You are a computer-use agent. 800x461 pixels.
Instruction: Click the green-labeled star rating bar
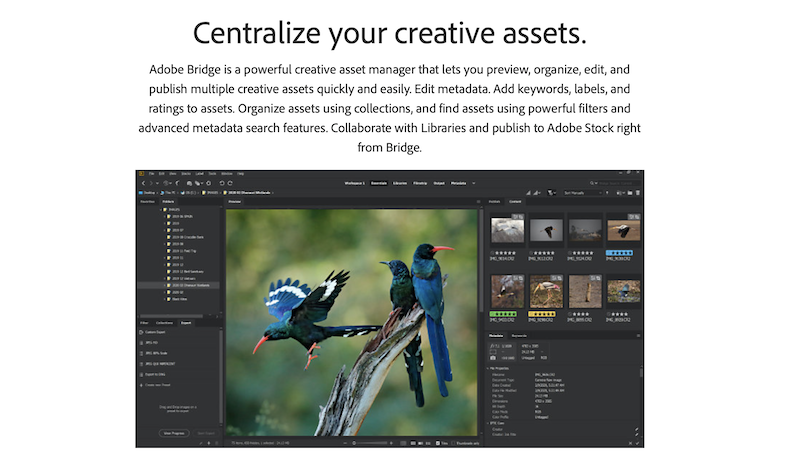click(503, 314)
